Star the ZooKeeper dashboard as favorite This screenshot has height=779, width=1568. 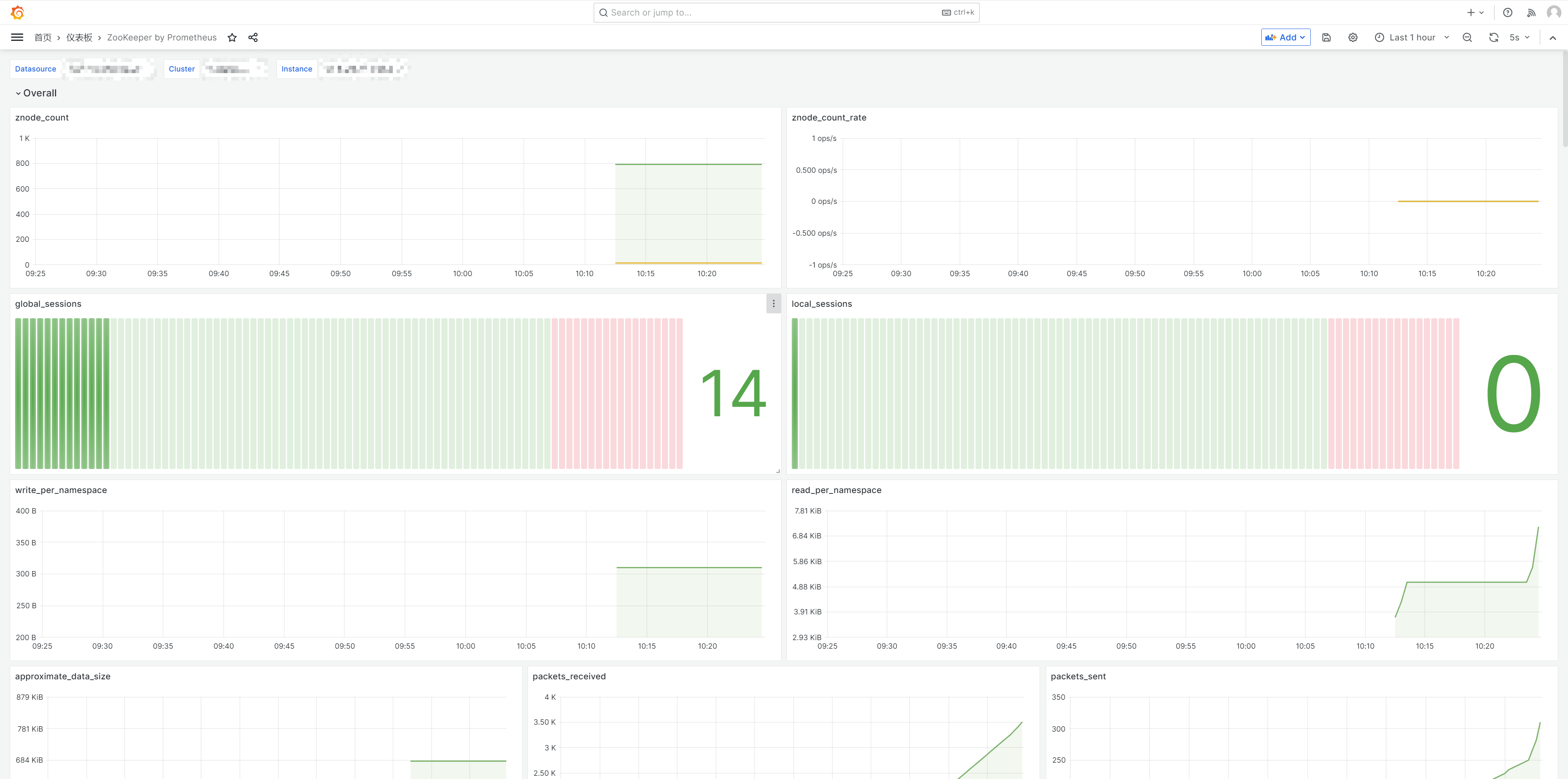pos(232,37)
